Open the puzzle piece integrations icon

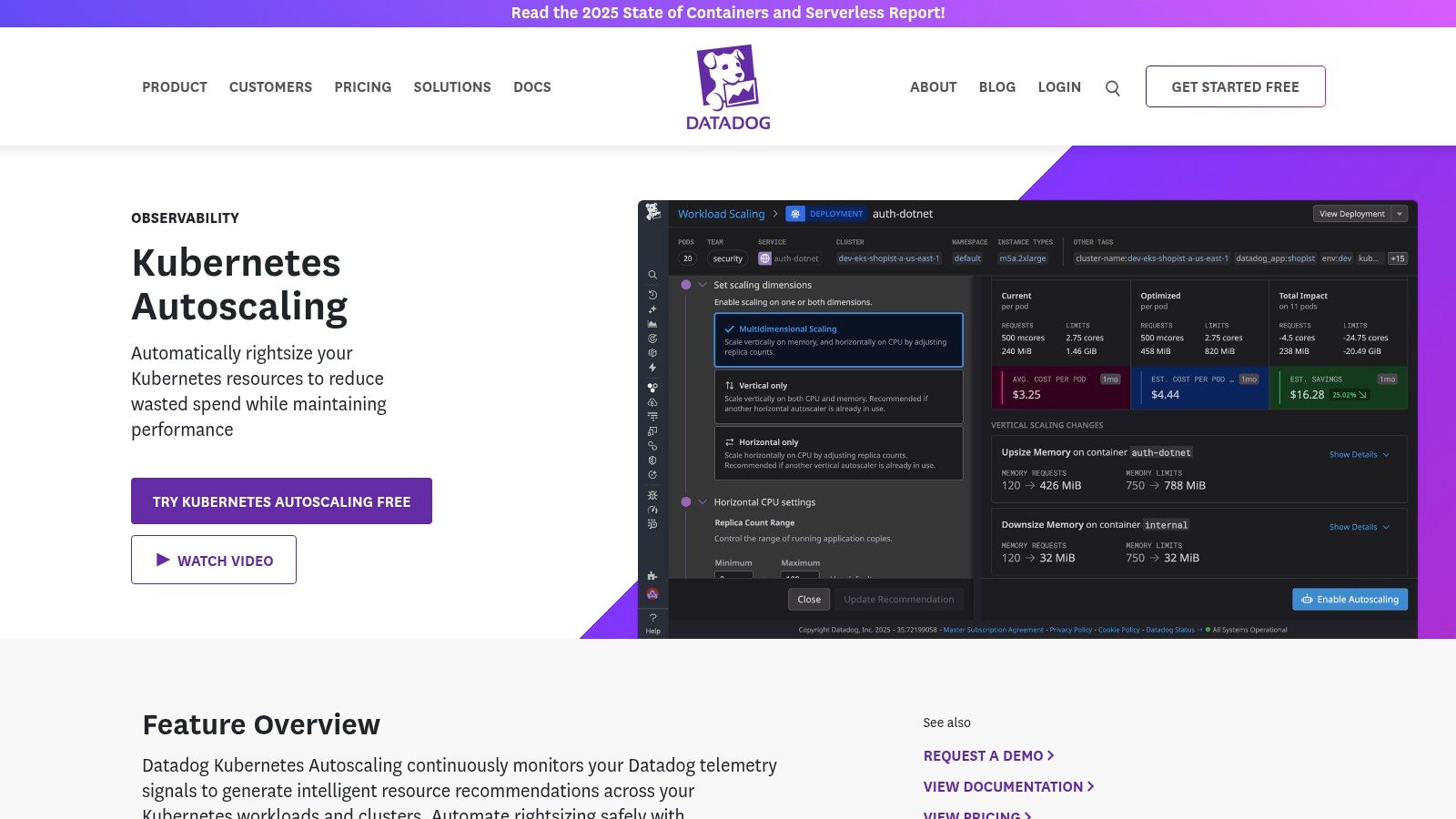[652, 575]
